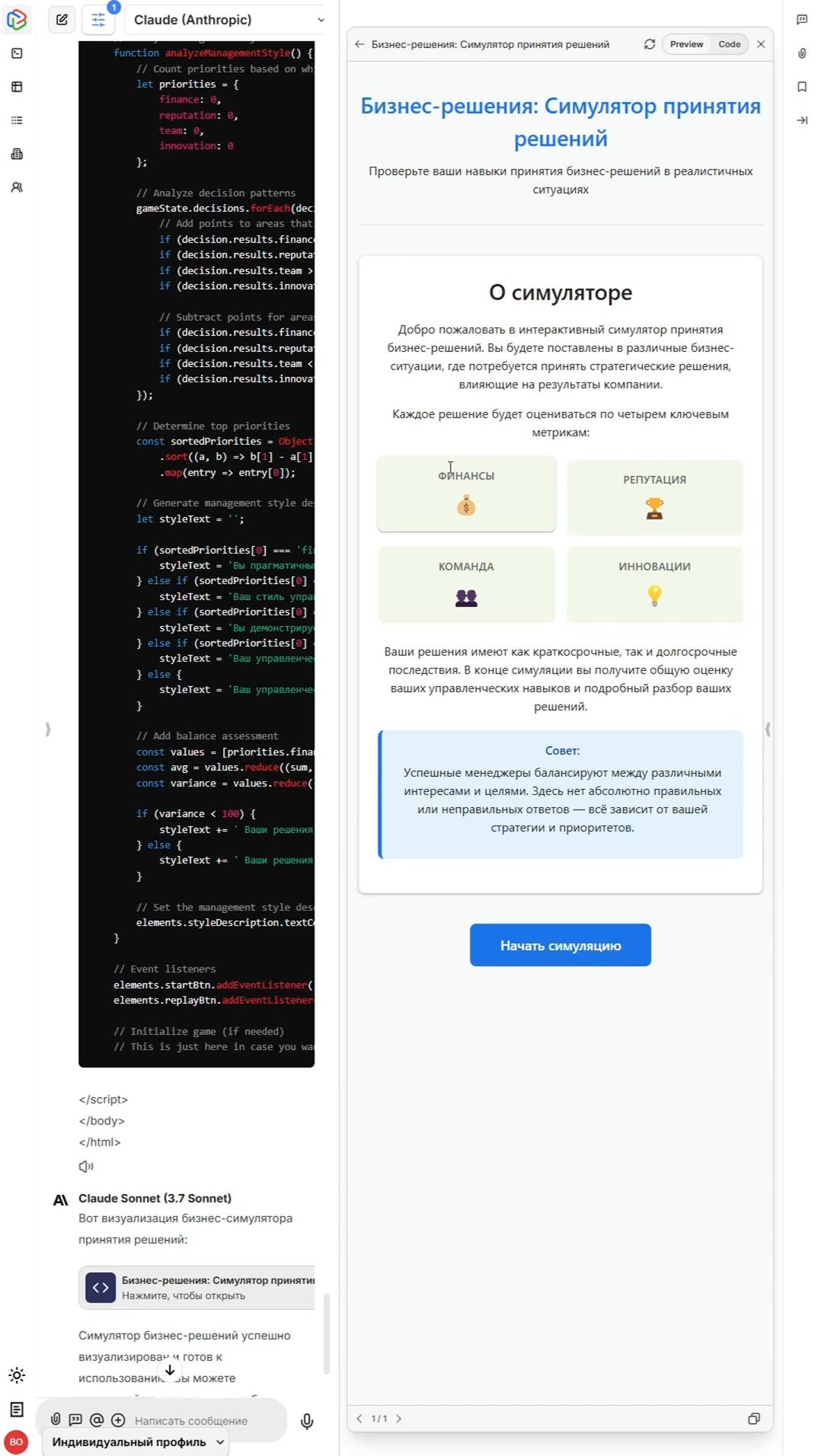818x1456 pixels.
Task: Click the BO user avatar
Action: coord(16,1442)
